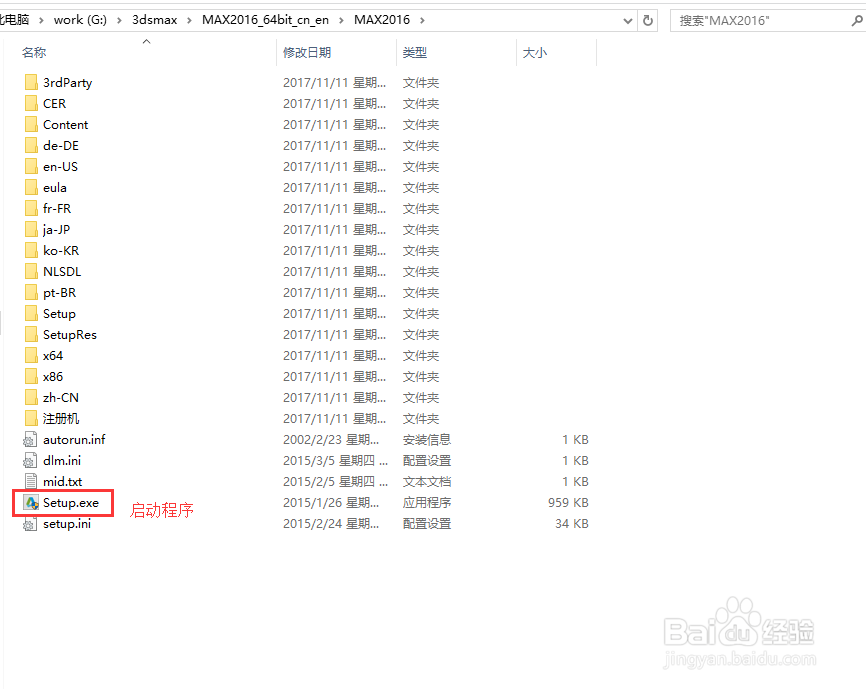Open the address bar history dropdown
Image resolution: width=866 pixels, height=689 pixels.
[x=627, y=20]
